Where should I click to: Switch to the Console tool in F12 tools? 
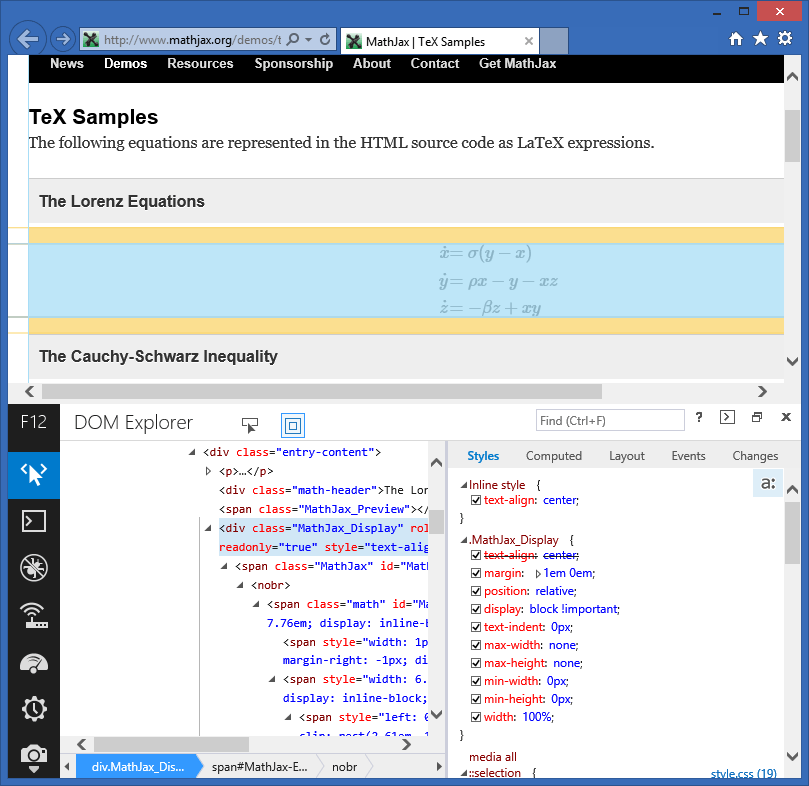[33, 521]
